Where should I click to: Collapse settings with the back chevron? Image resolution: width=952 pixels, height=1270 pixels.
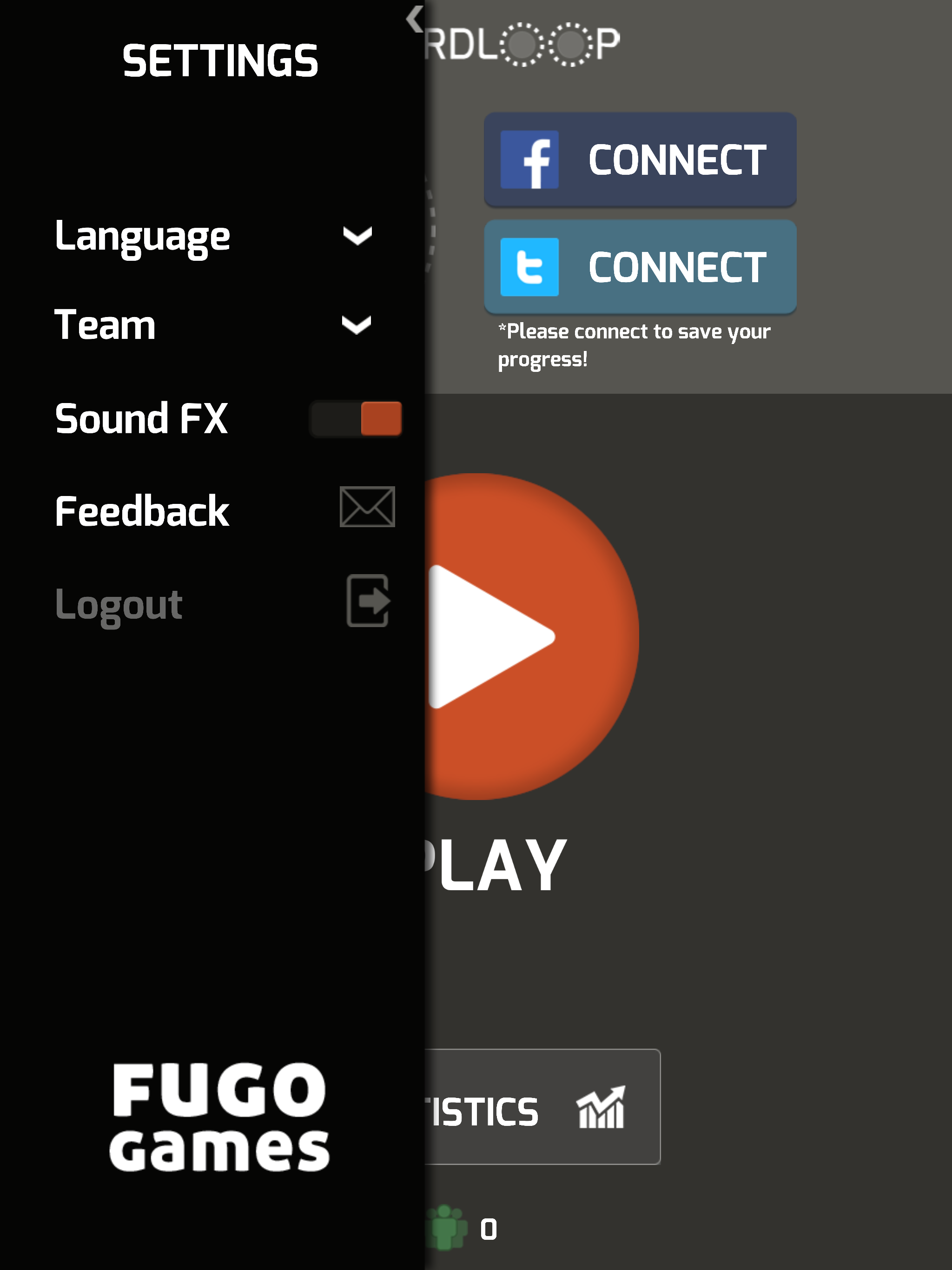pyautogui.click(x=414, y=19)
